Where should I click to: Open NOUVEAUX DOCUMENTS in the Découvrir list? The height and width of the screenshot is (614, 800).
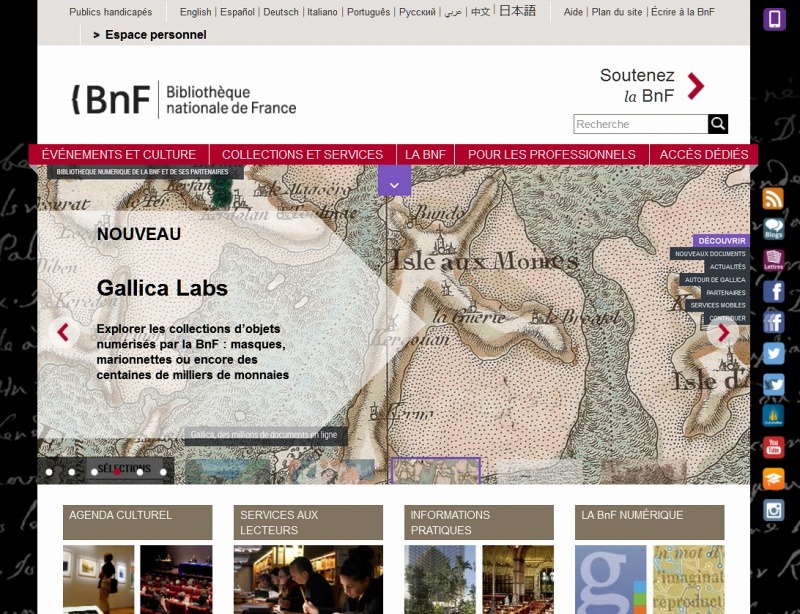click(710, 254)
